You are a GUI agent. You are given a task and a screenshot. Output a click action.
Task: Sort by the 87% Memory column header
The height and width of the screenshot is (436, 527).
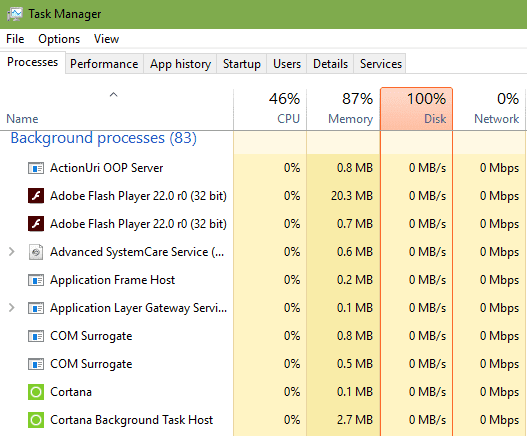343,109
